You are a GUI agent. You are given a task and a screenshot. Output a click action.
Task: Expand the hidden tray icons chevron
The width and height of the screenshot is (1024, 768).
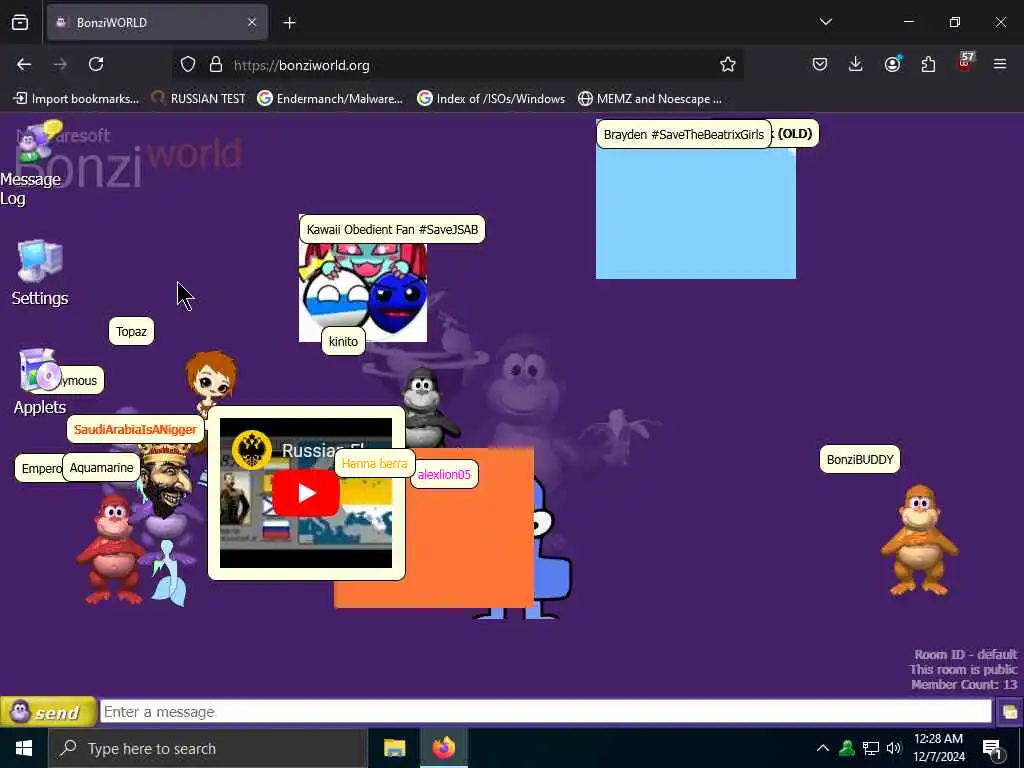[823, 748]
